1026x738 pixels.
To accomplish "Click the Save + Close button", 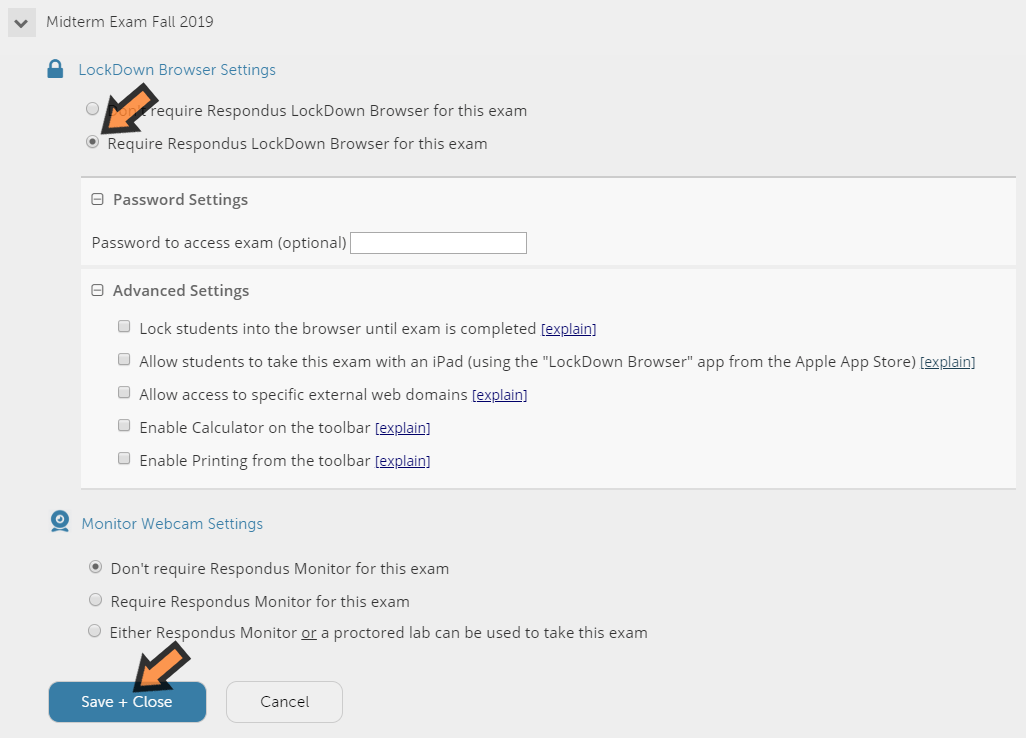I will [128, 702].
